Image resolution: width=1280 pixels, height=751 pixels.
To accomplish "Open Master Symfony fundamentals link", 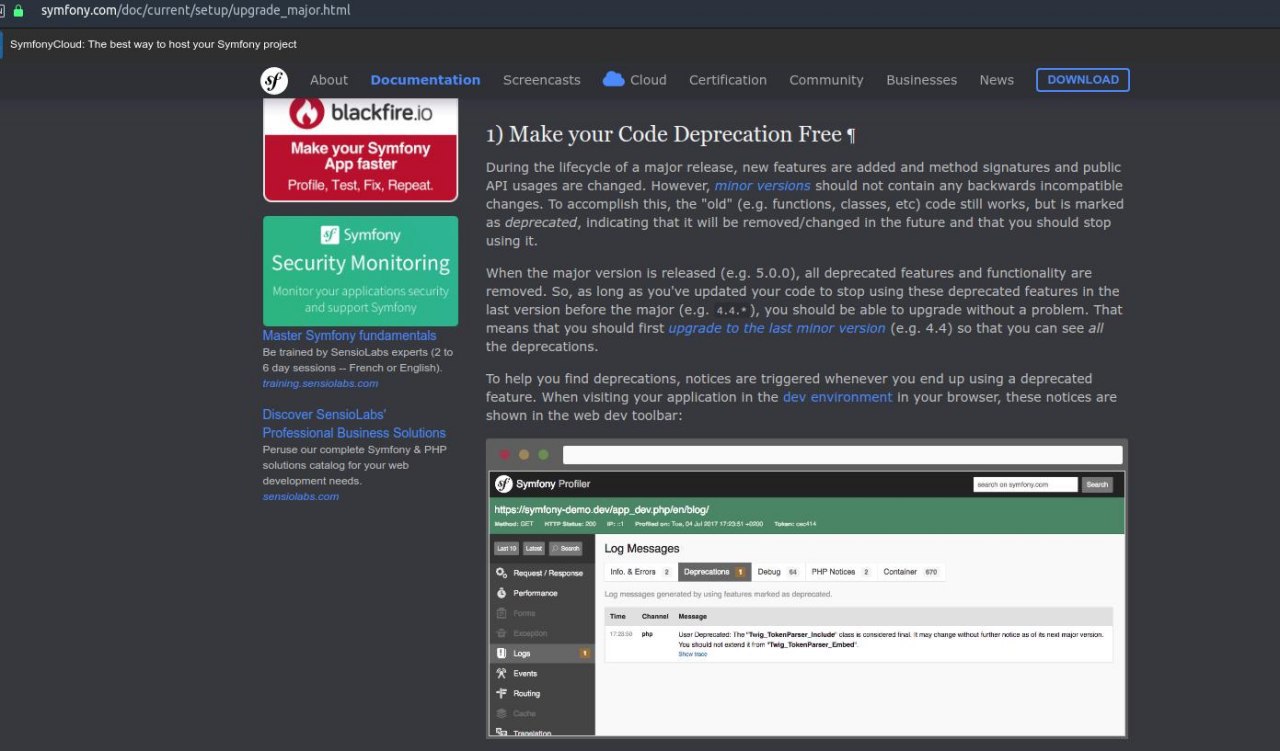I will [x=349, y=336].
